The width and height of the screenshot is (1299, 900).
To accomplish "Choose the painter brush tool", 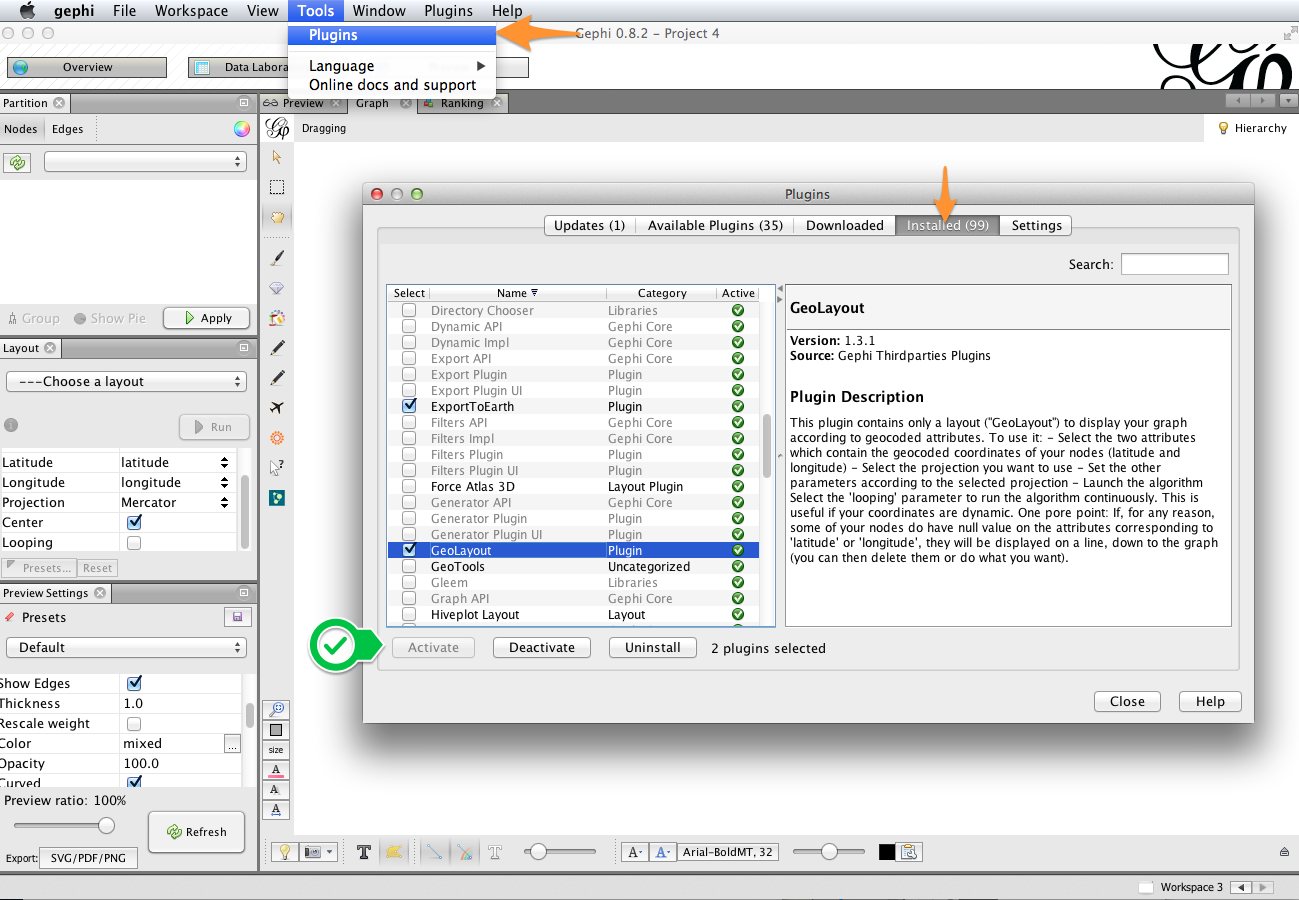I will coord(277,257).
